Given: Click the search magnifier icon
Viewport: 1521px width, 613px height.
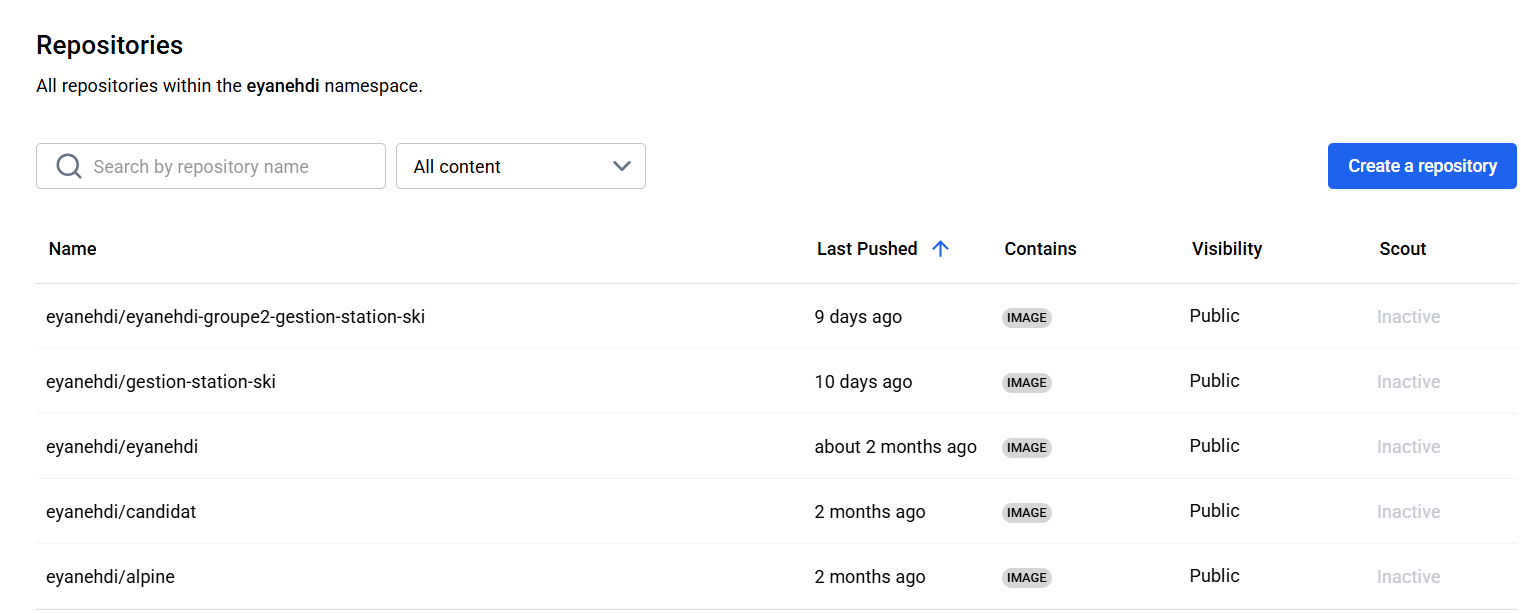Looking at the screenshot, I should (x=68, y=165).
